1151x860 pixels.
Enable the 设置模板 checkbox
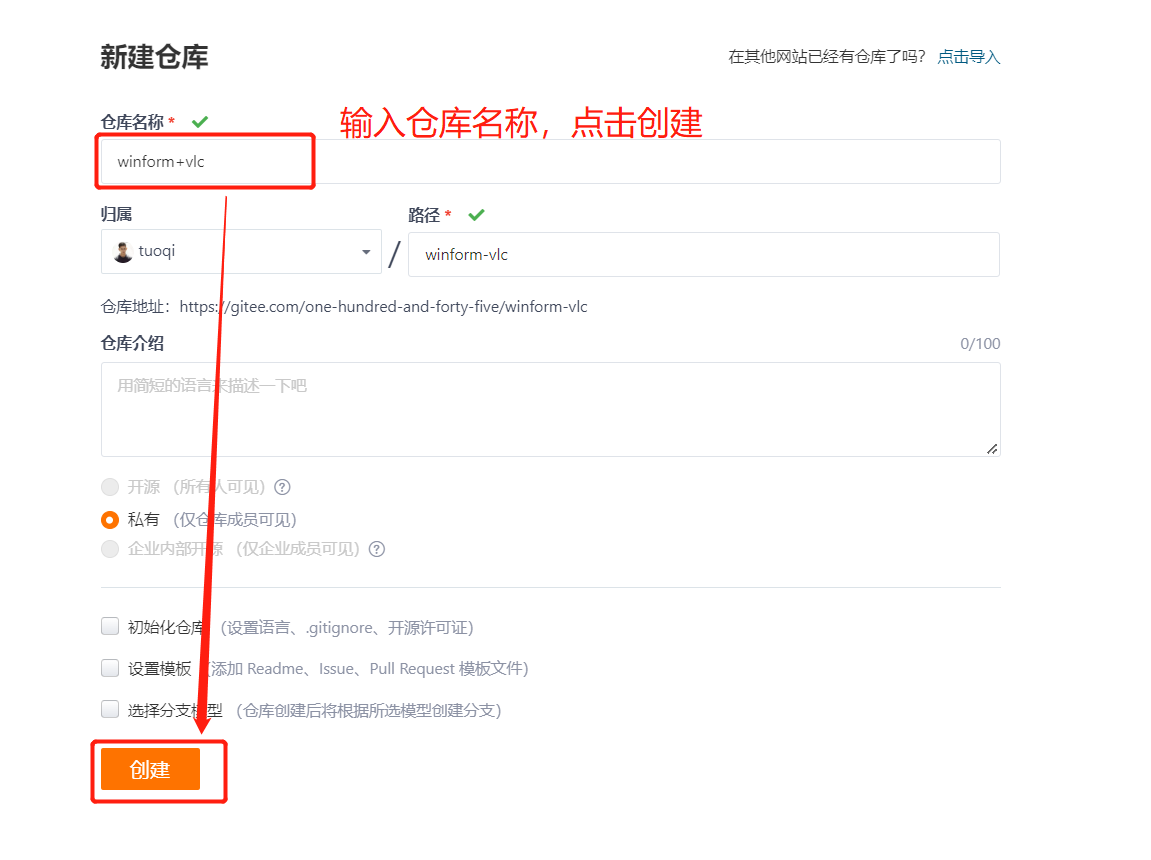click(110, 668)
